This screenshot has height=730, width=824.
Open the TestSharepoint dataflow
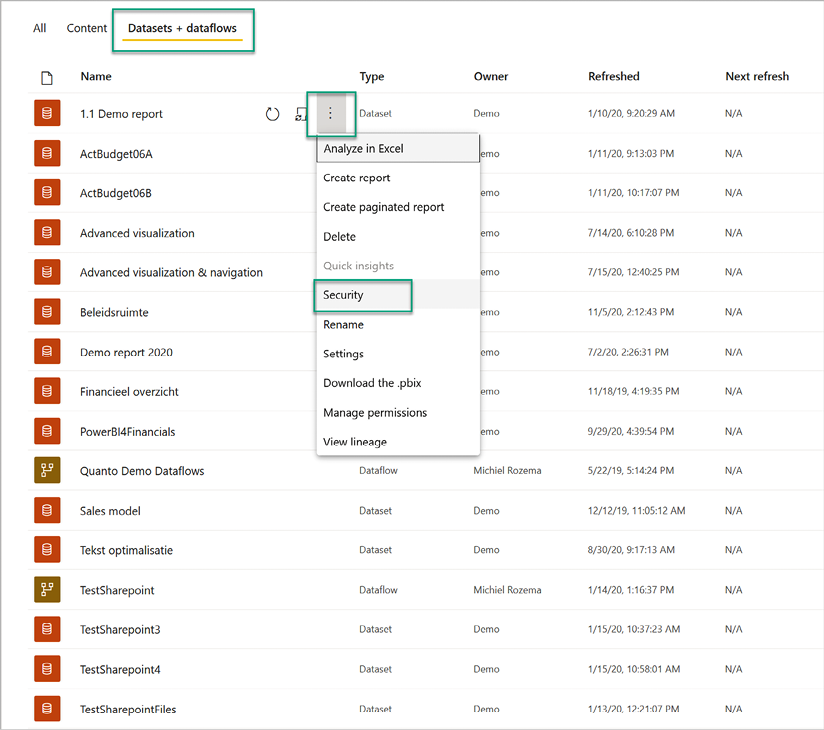click(117, 591)
